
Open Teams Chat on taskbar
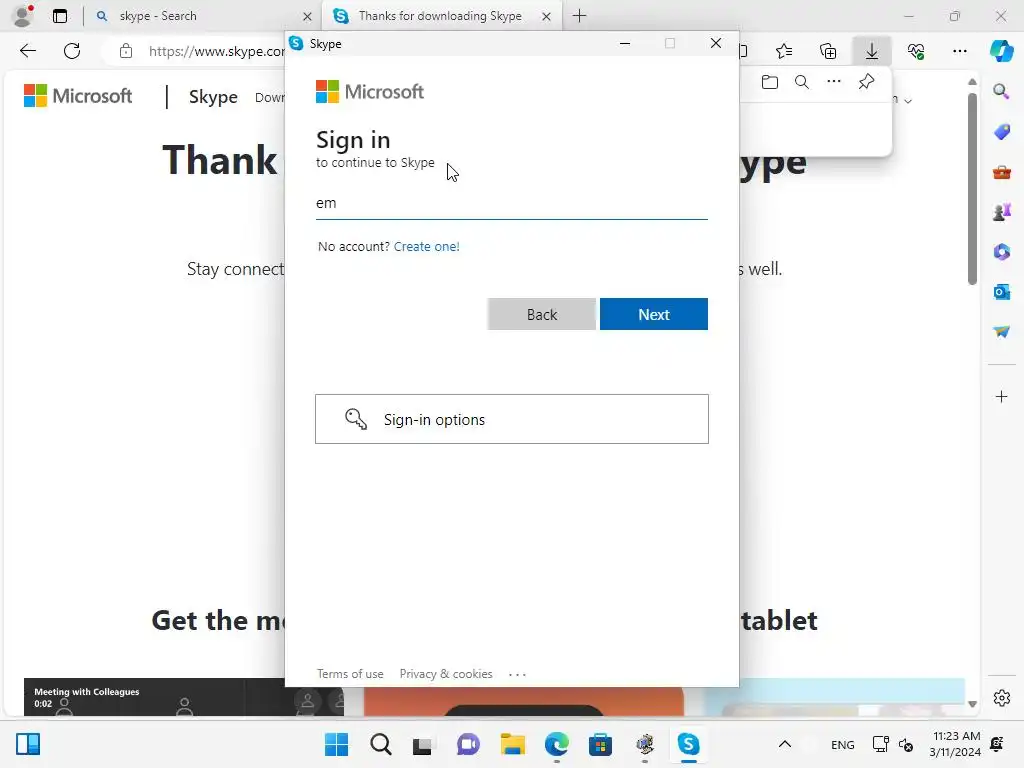pos(468,744)
